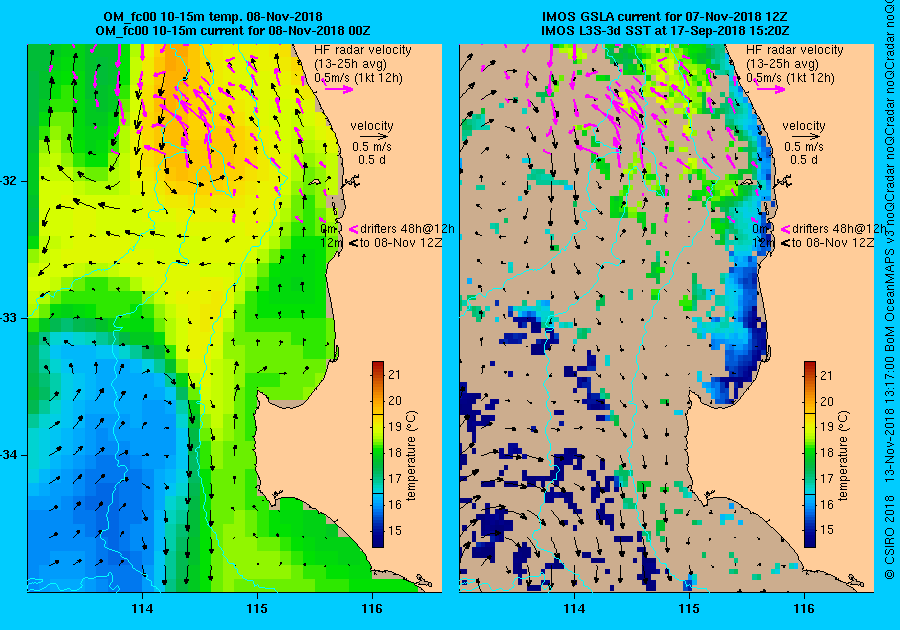Click longitude label '116' under right map
900x630 pixels.
point(804,608)
